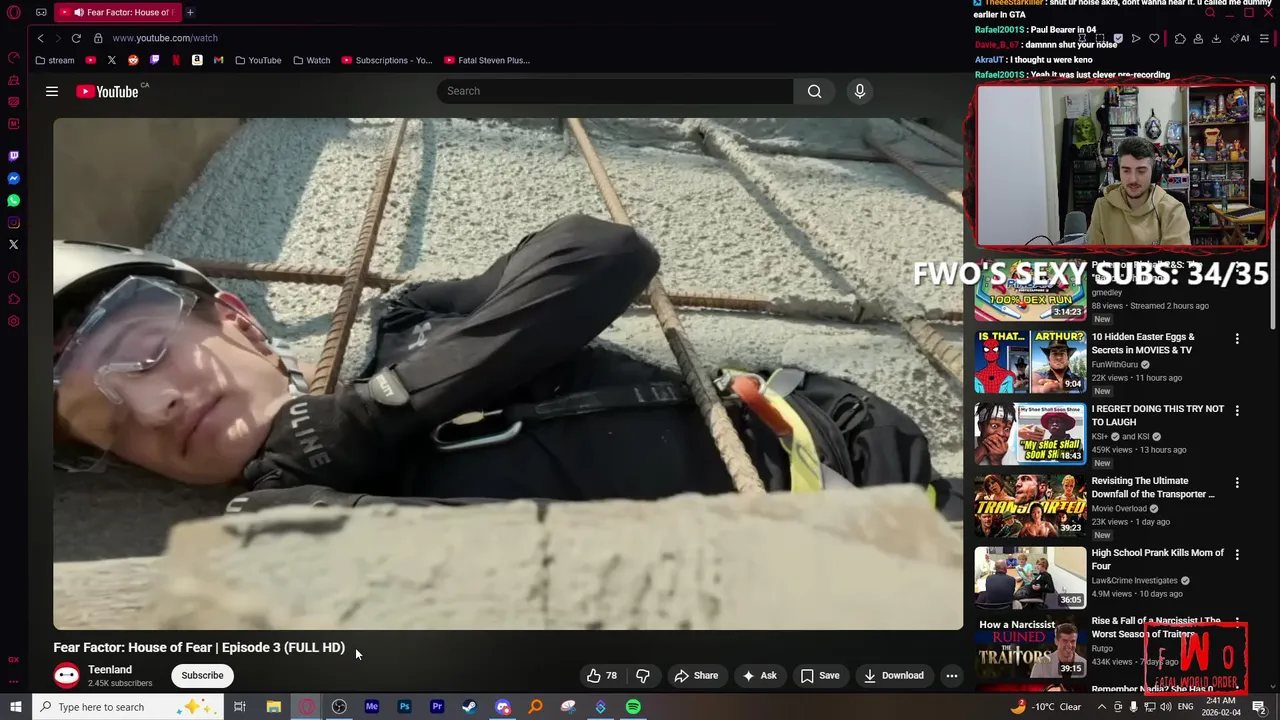Image resolution: width=1280 pixels, height=720 pixels.
Task: Open High School Prank Kills Mom title
Action: click(1158, 559)
